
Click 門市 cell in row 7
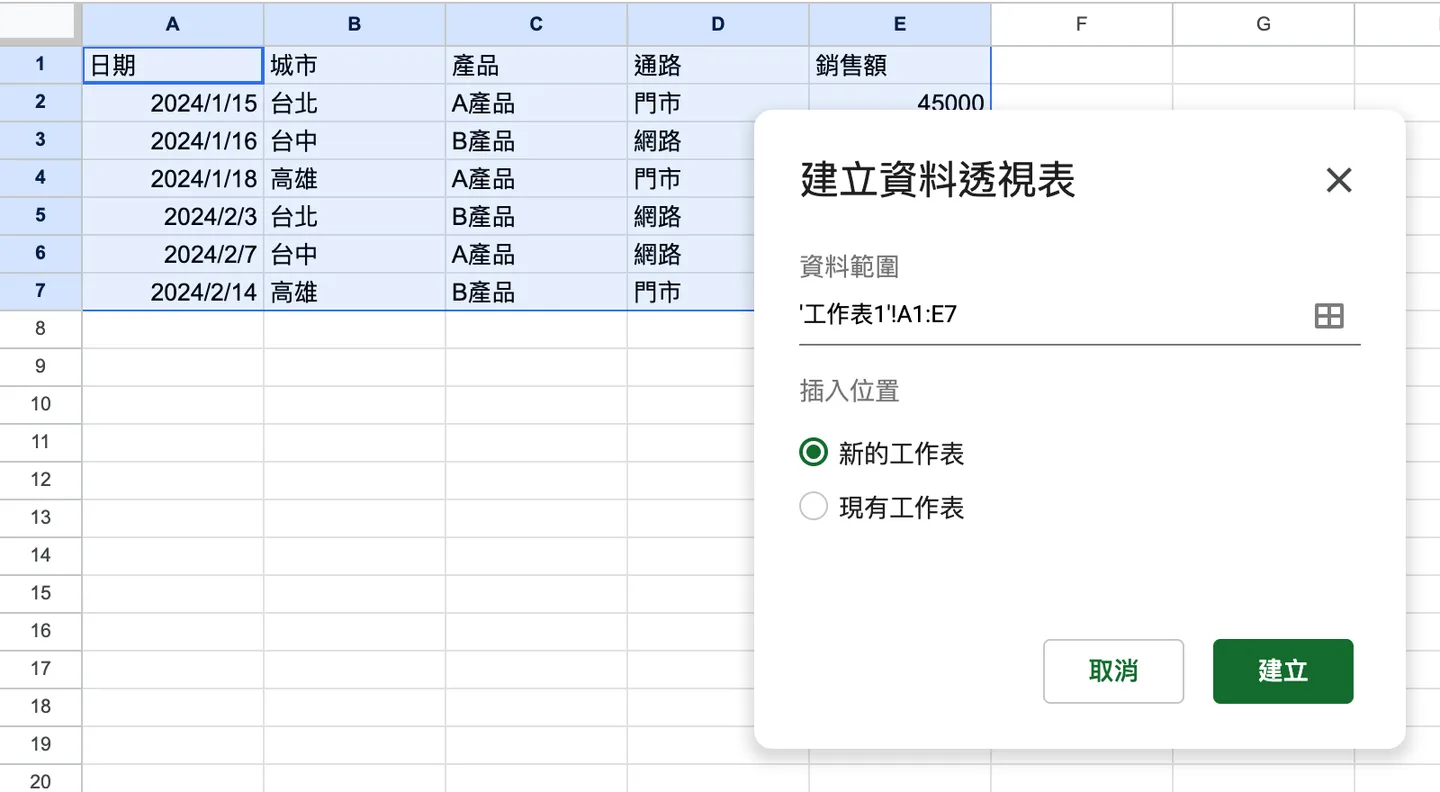(692, 292)
